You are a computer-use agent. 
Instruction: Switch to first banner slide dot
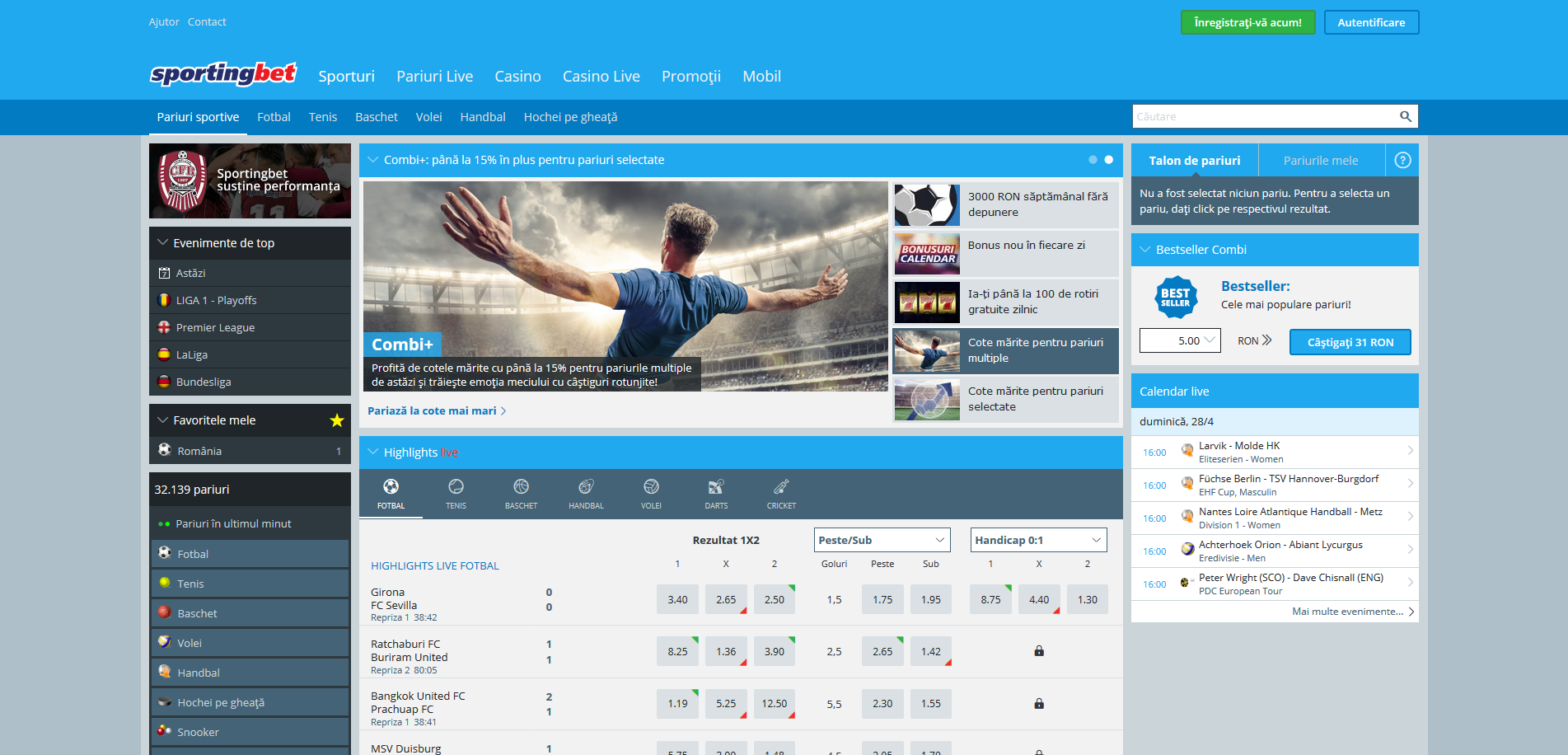pyautogui.click(x=1093, y=160)
